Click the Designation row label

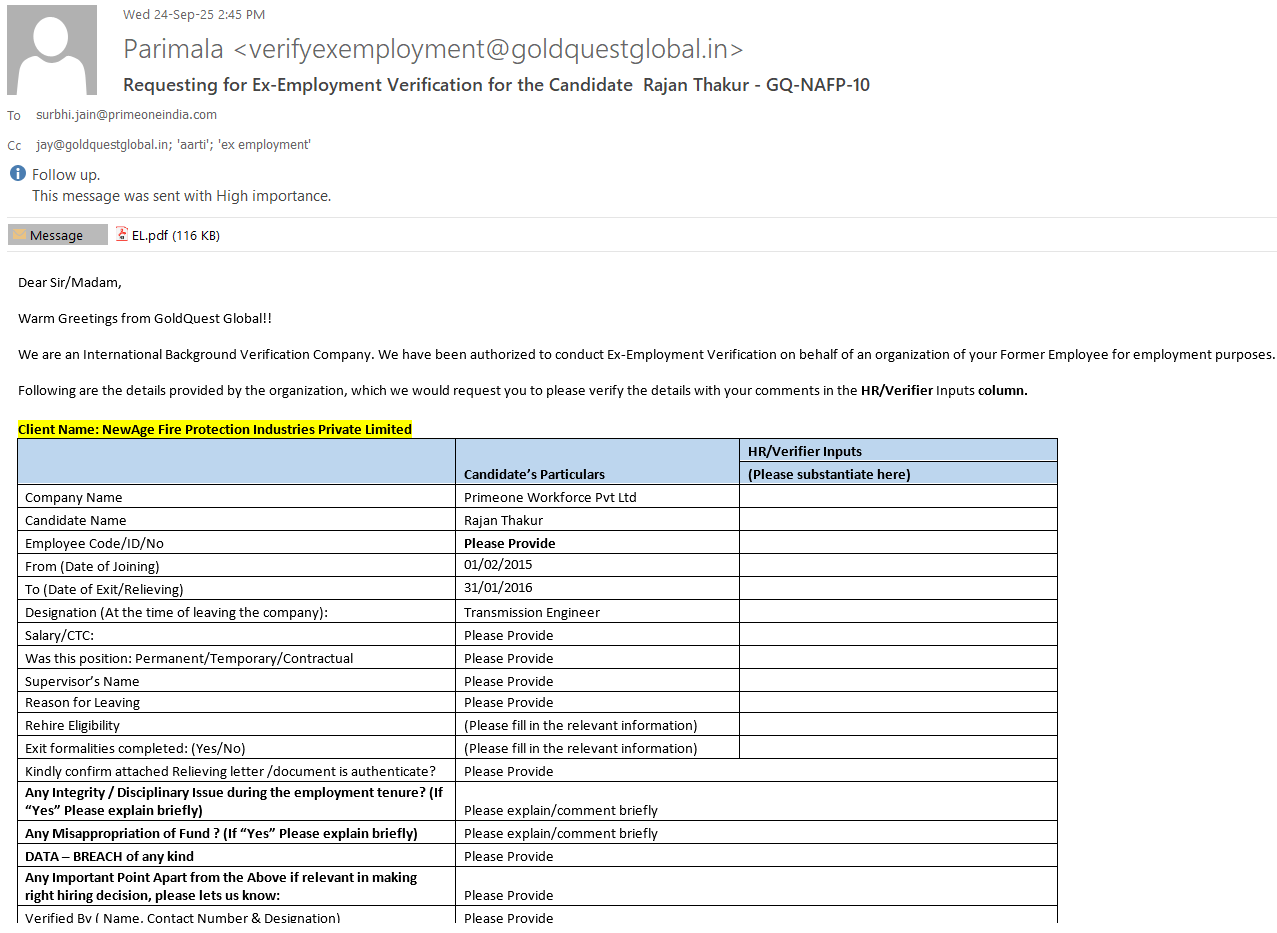[176, 612]
